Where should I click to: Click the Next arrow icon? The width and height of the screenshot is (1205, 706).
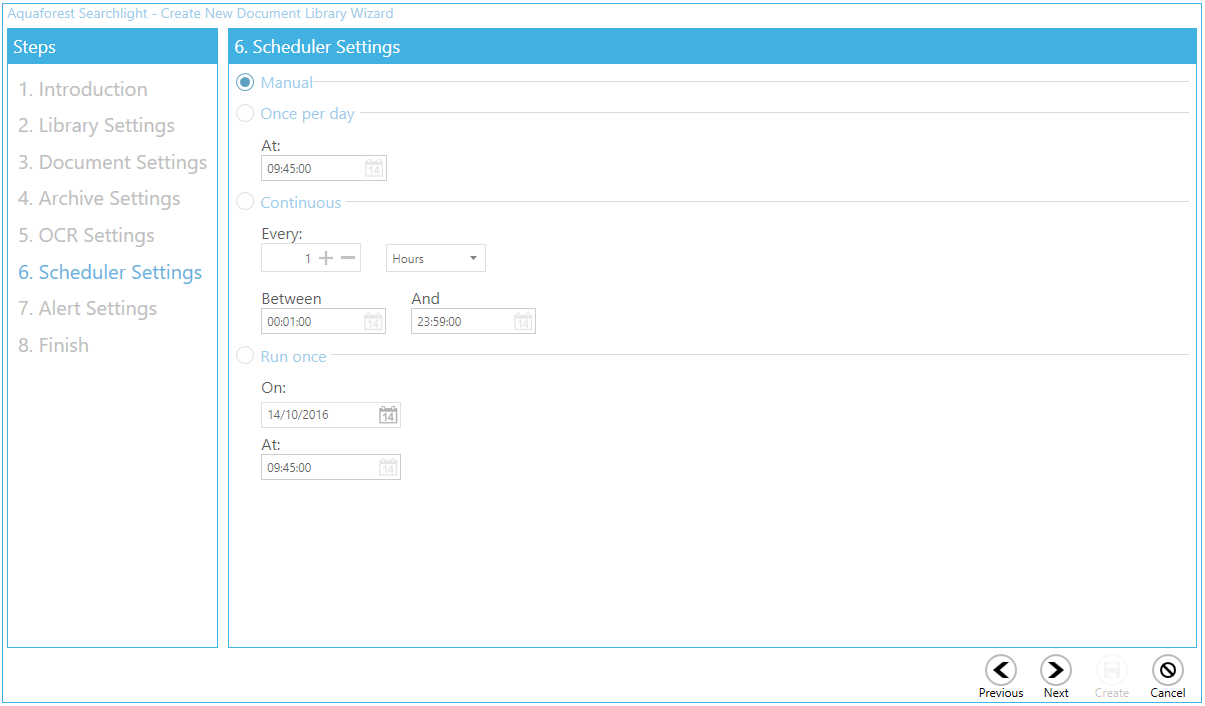(x=1056, y=670)
